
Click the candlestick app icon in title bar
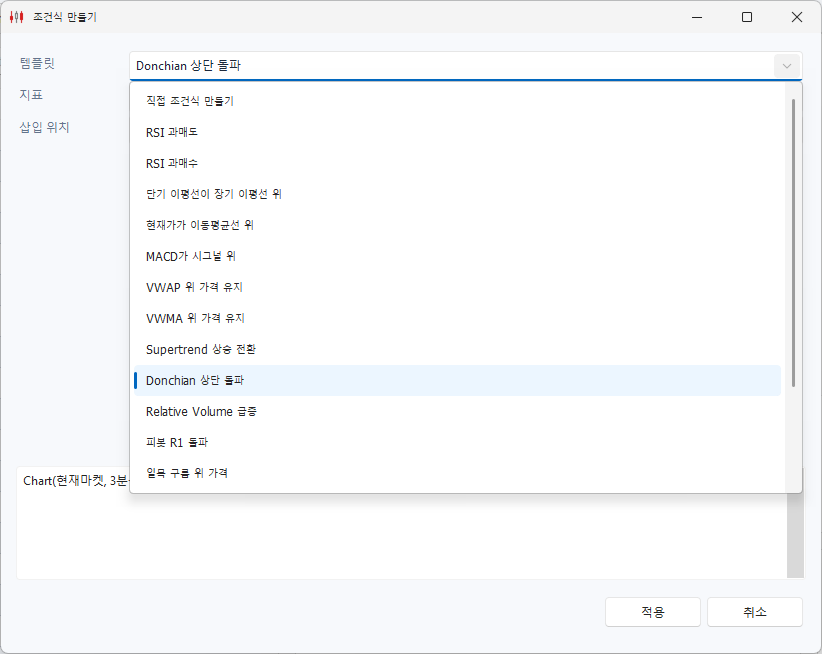[x=17, y=17]
